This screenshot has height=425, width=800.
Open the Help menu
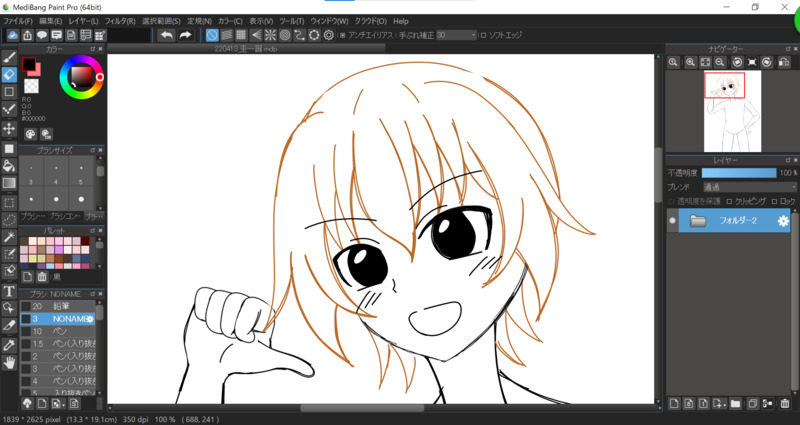coord(401,21)
